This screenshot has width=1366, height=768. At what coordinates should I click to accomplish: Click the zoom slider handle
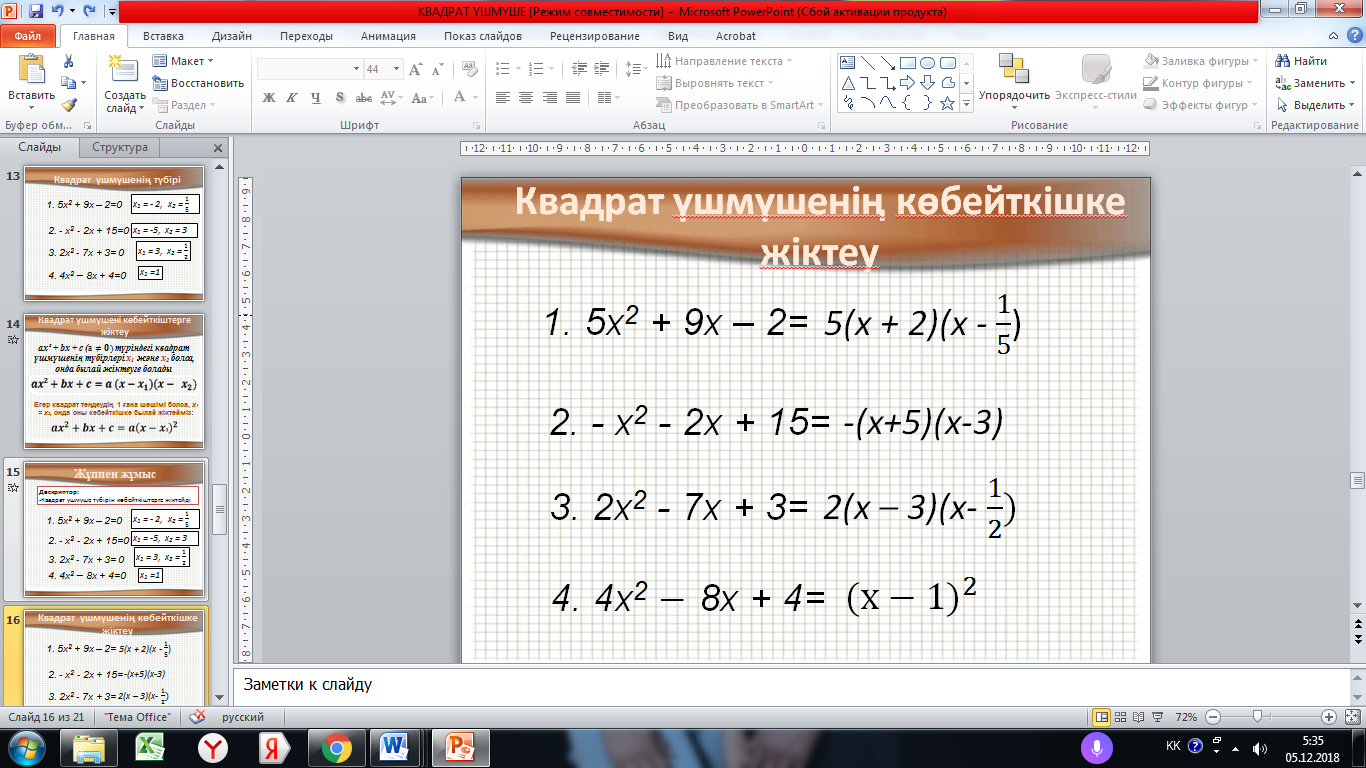coord(1257,717)
